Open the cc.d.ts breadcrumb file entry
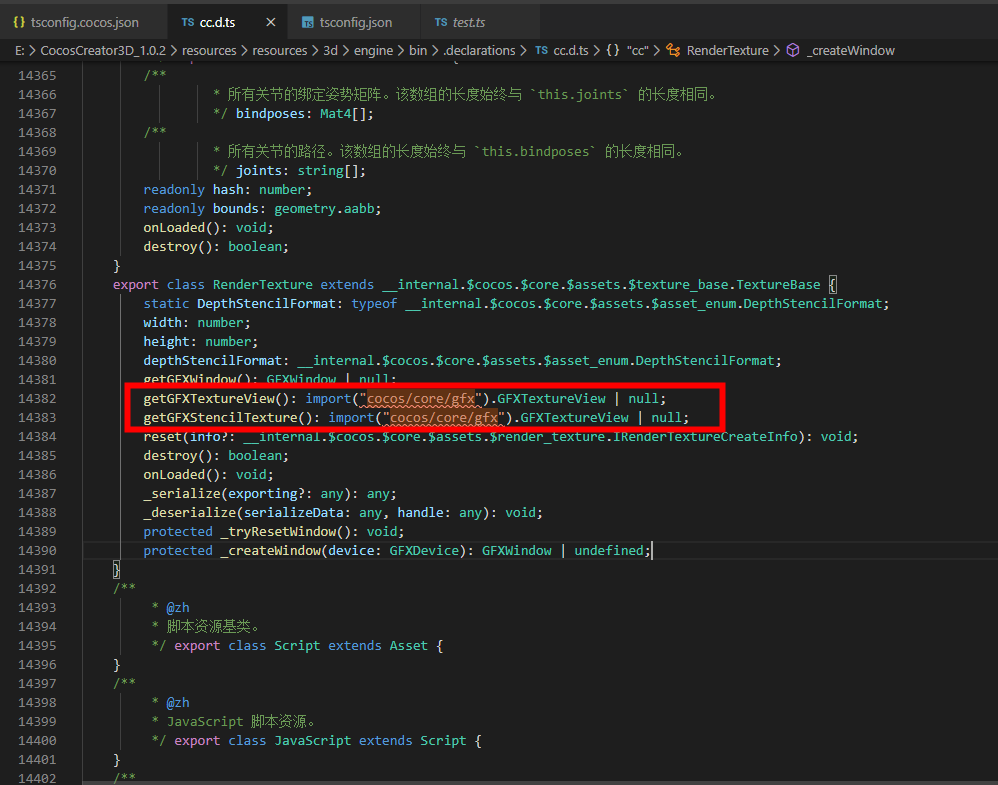This screenshot has width=998, height=785. (x=570, y=50)
